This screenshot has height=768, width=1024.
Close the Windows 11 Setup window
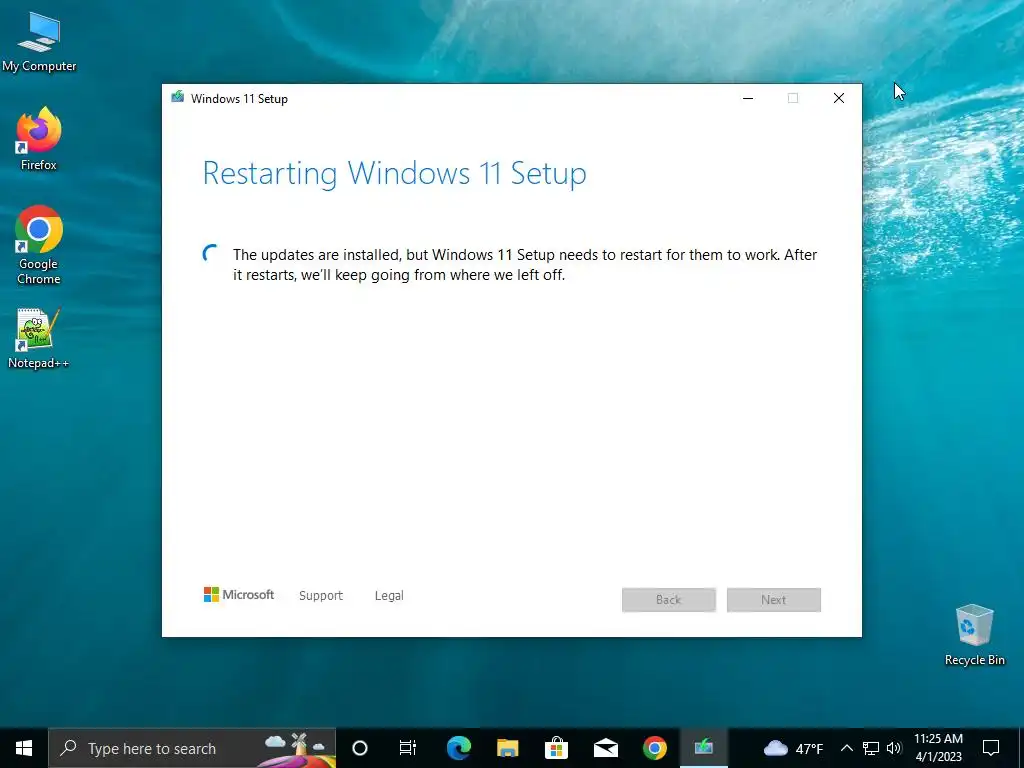click(839, 98)
